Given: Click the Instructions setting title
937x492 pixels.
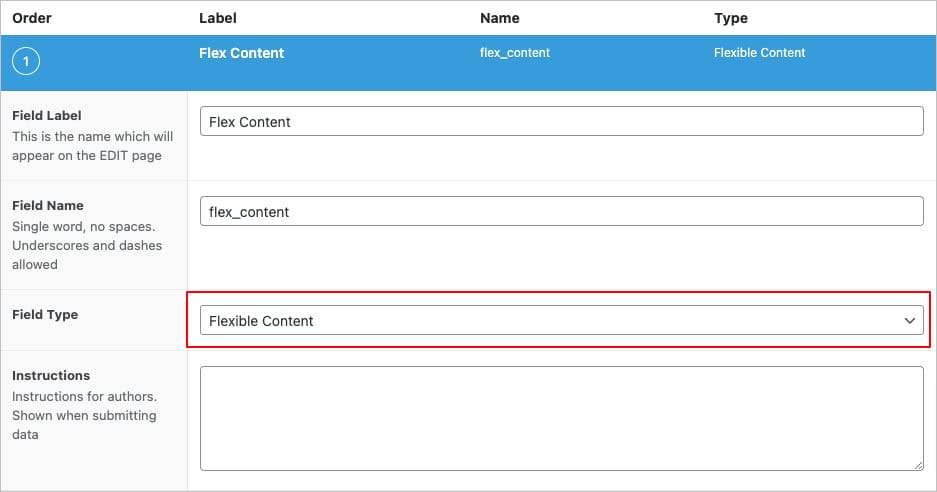Looking at the screenshot, I should [x=51, y=375].
